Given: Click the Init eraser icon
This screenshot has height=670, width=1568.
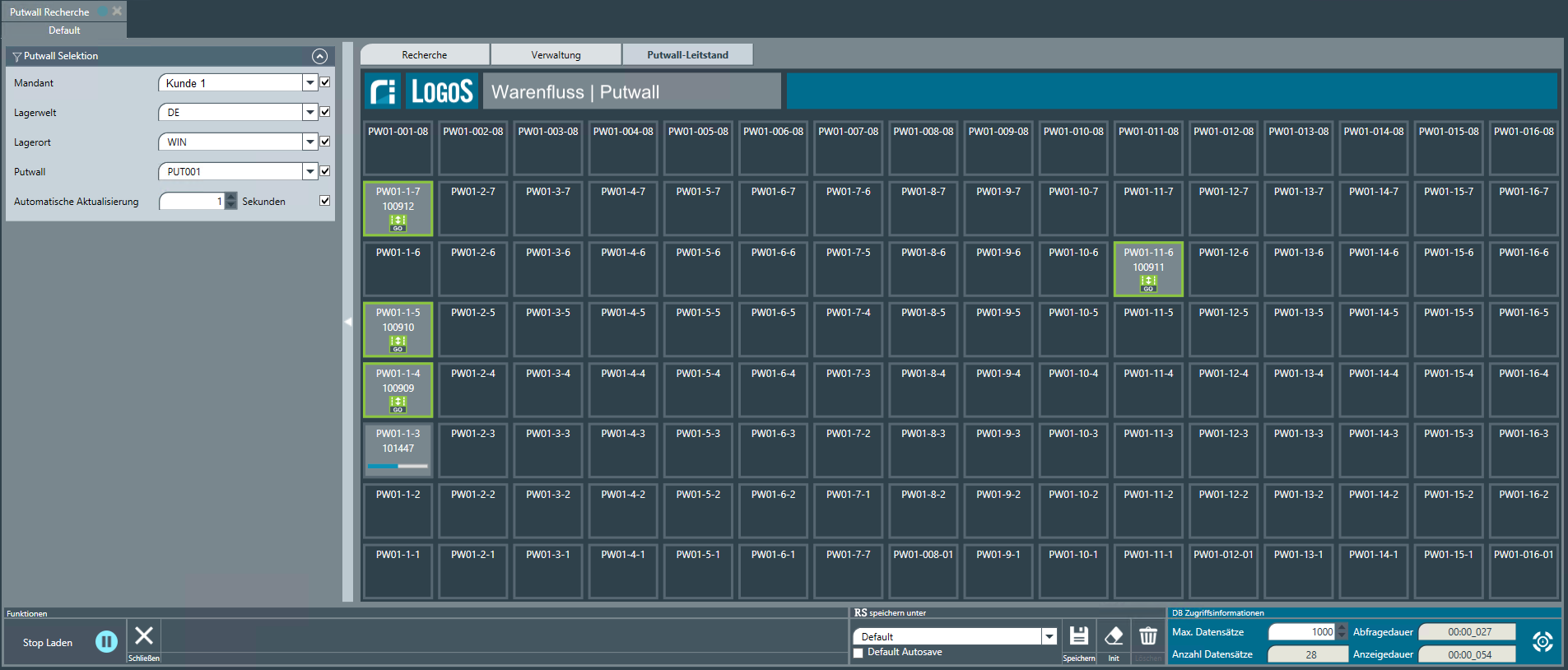Looking at the screenshot, I should coord(1114,635).
